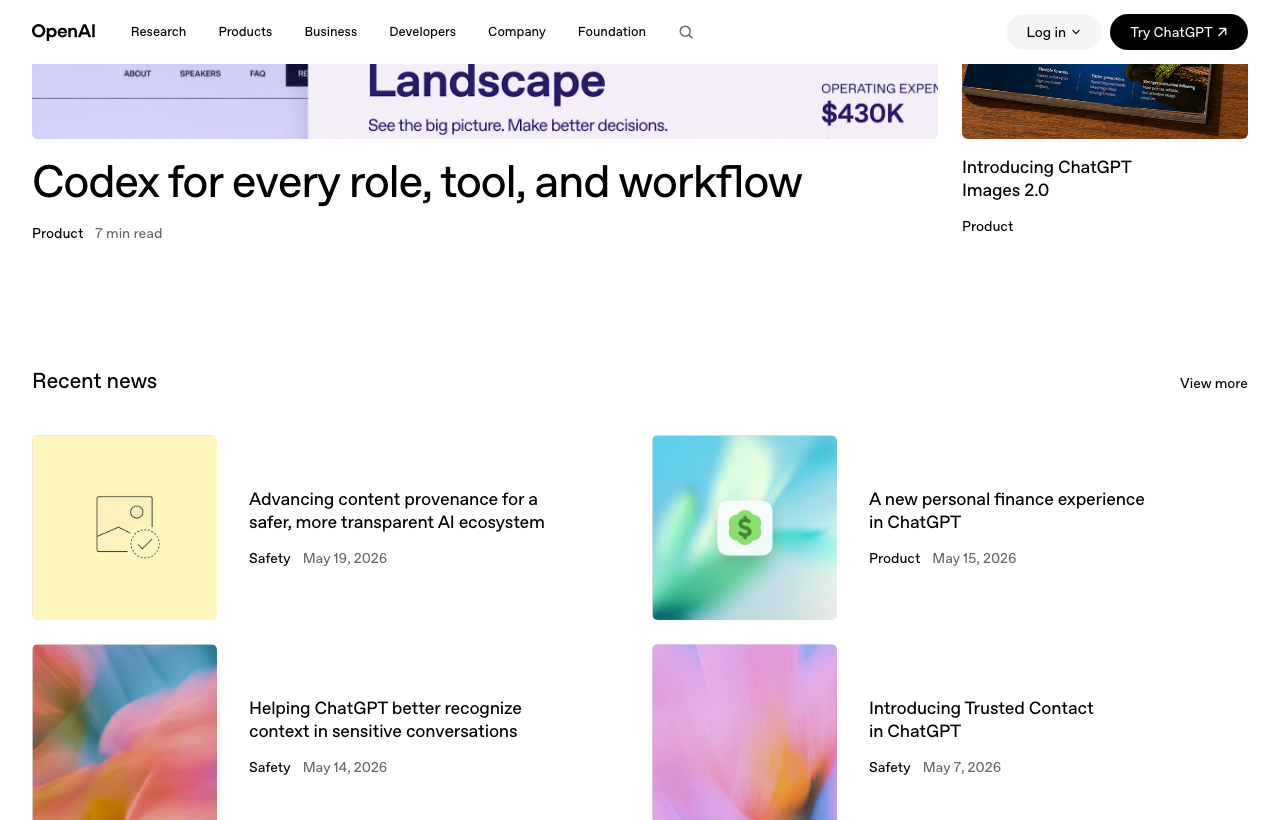This screenshot has height=820, width=1280.
Task: Read Advancing content provenance article
Action: (x=397, y=511)
